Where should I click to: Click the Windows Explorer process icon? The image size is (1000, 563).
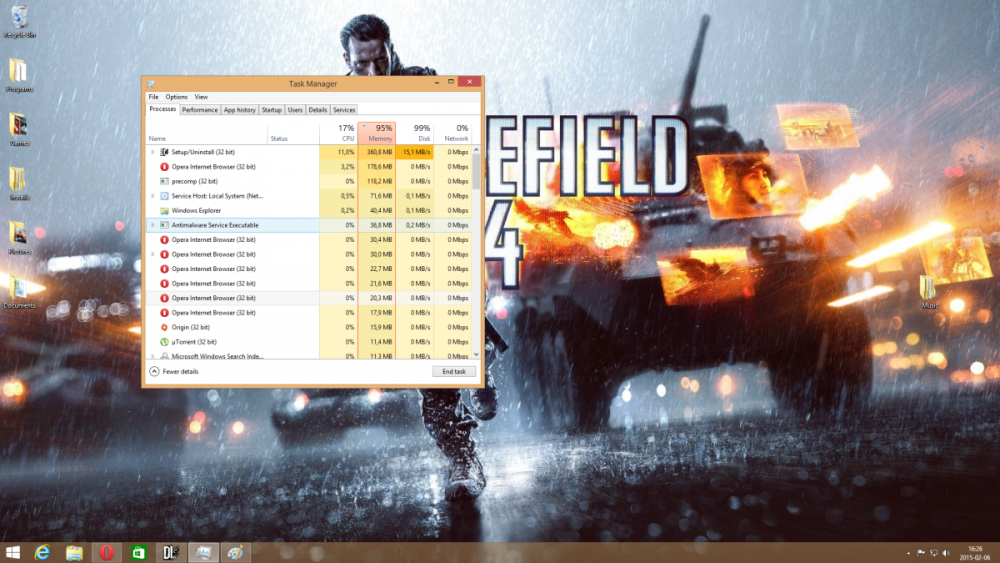tap(164, 210)
